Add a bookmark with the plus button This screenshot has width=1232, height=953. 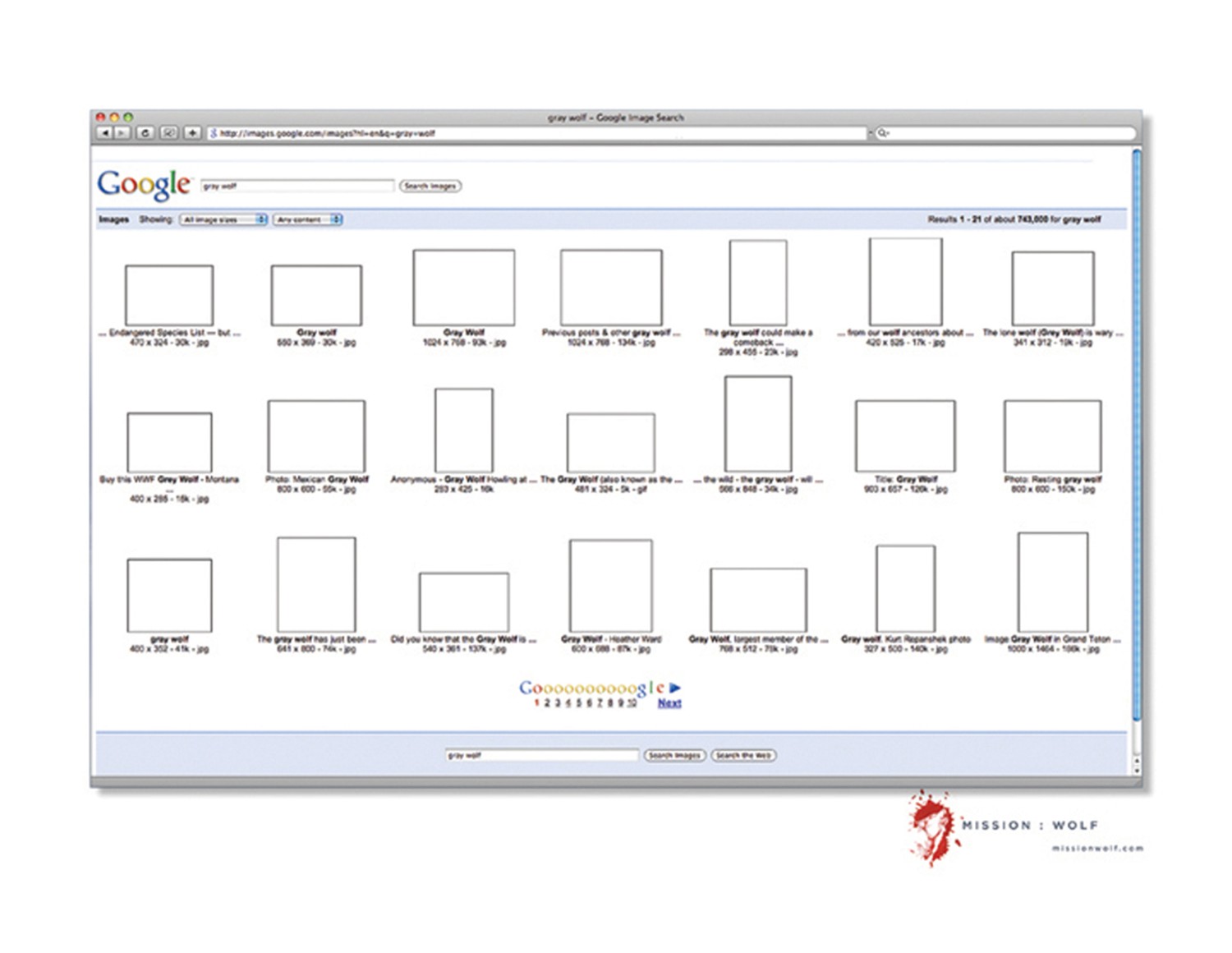coord(192,133)
